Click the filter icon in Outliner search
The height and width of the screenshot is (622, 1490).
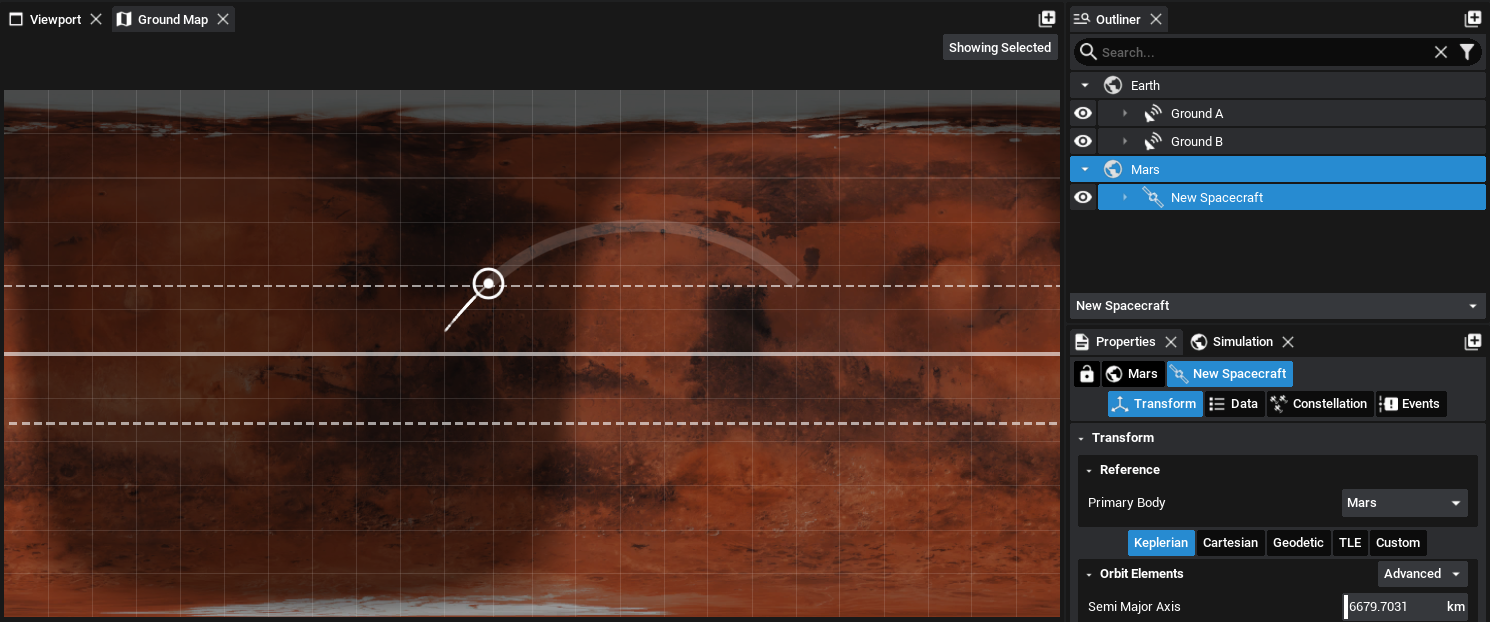pyautogui.click(x=1466, y=52)
